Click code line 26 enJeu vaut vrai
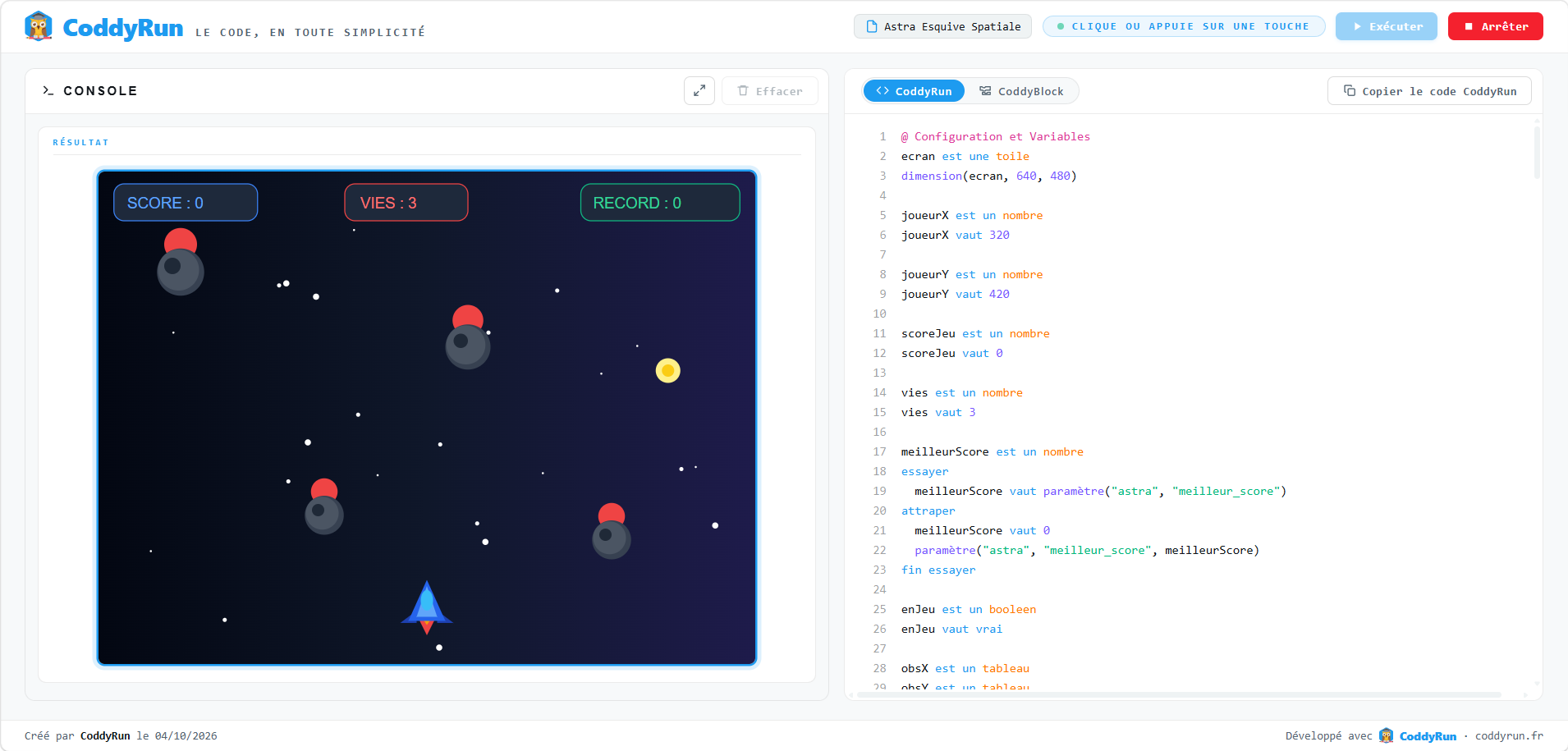 coord(952,630)
